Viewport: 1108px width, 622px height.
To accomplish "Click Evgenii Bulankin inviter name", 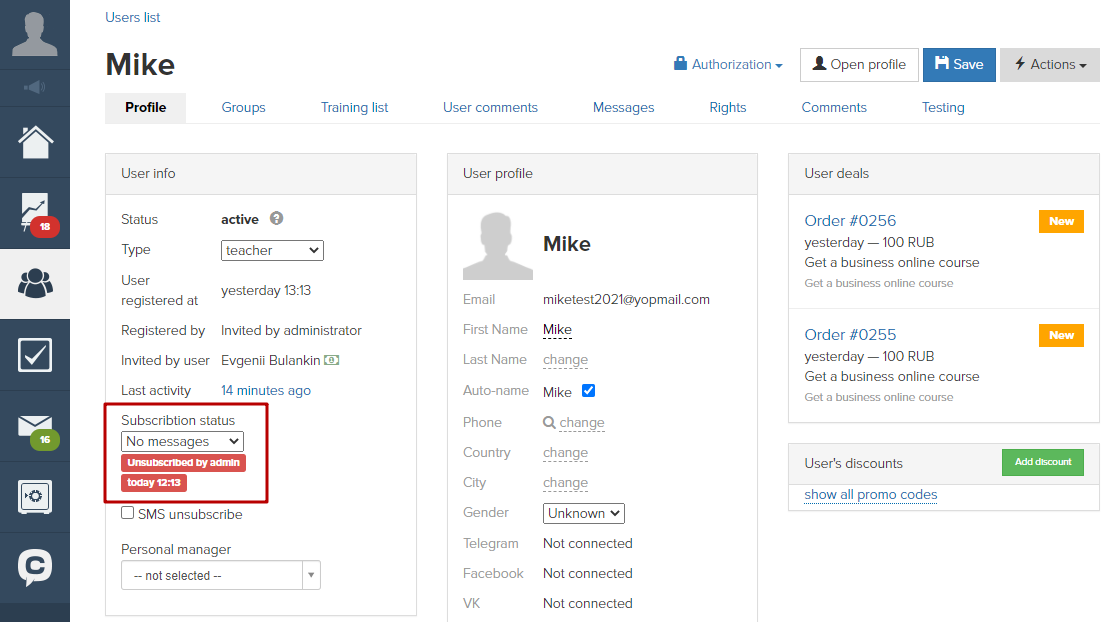I will (x=271, y=360).
